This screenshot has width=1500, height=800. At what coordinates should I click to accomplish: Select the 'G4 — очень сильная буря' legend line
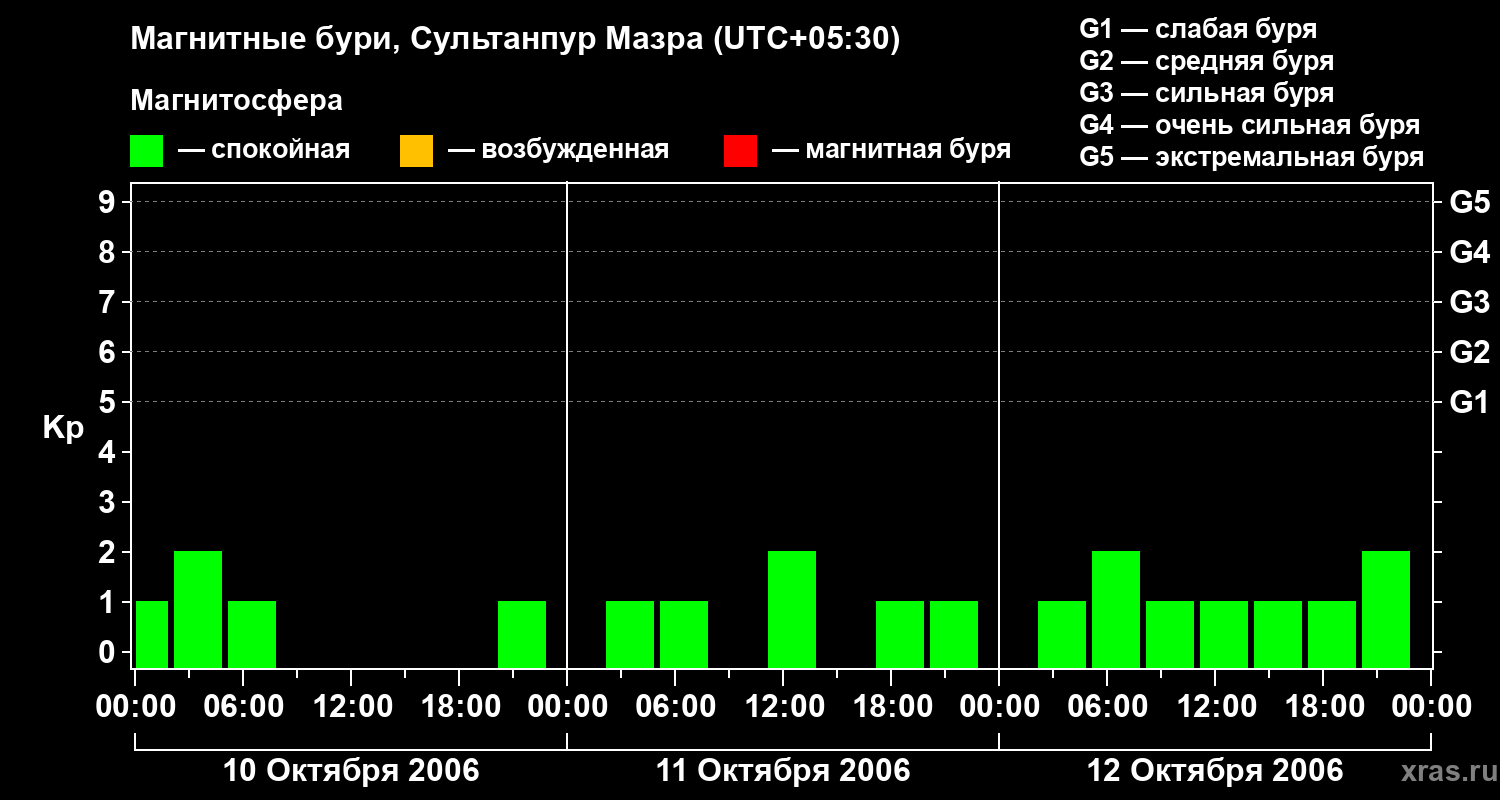(x=1250, y=125)
